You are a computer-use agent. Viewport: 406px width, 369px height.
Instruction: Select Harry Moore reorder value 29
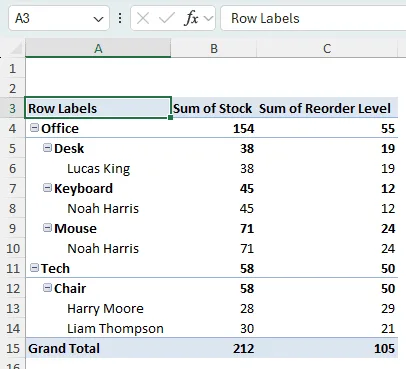[x=327, y=308]
